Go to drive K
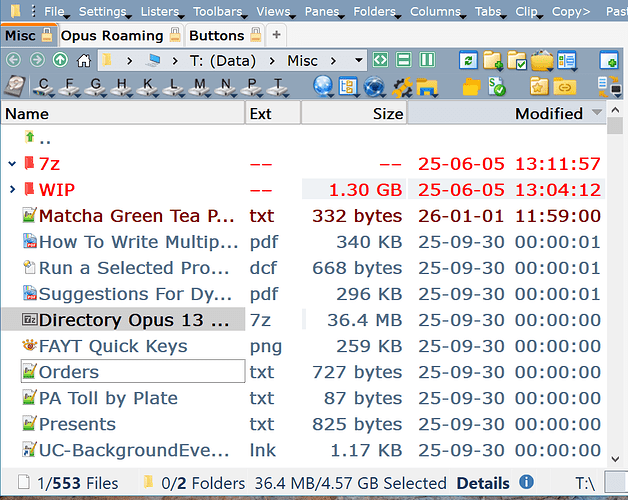 pyautogui.click(x=147, y=87)
